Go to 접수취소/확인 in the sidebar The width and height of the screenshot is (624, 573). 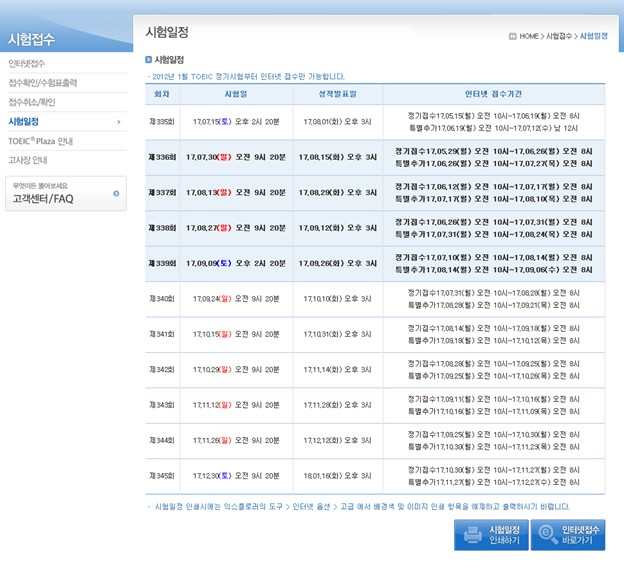coord(33,102)
